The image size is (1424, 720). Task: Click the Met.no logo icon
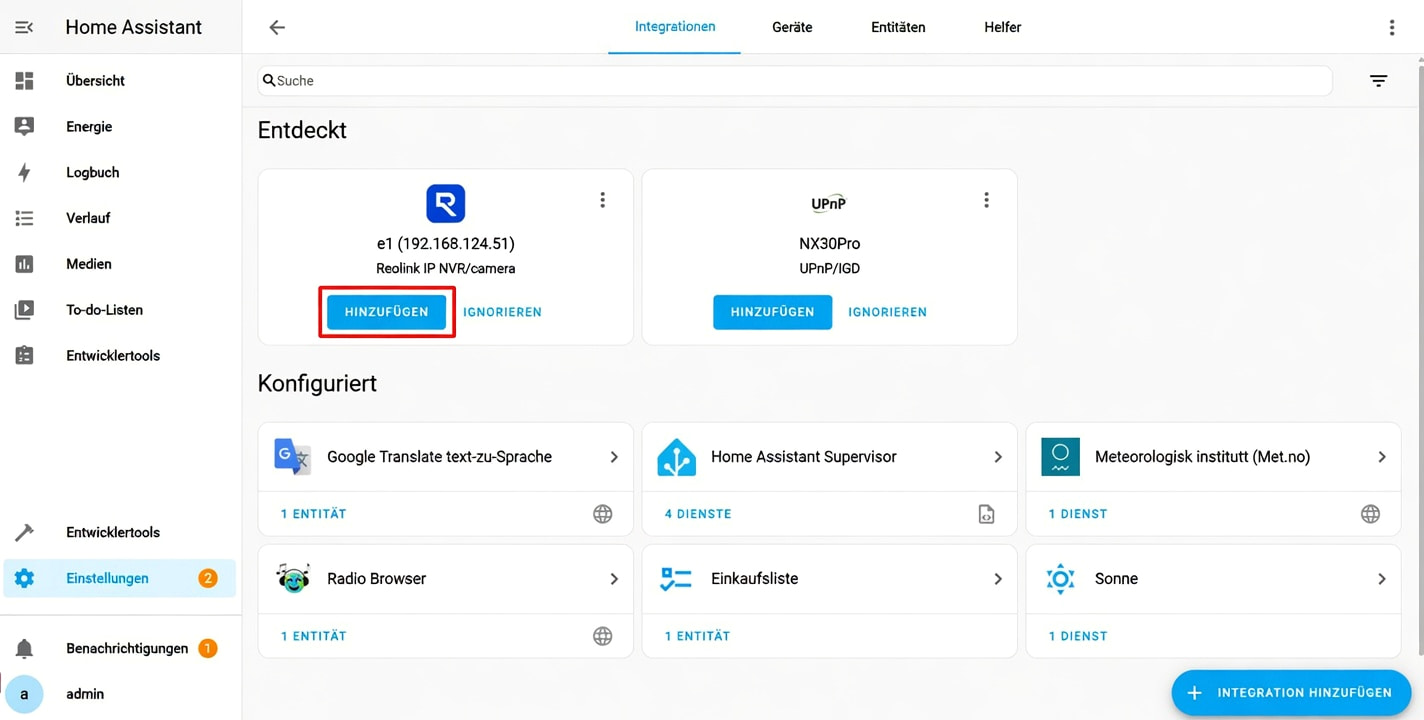[1060, 457]
